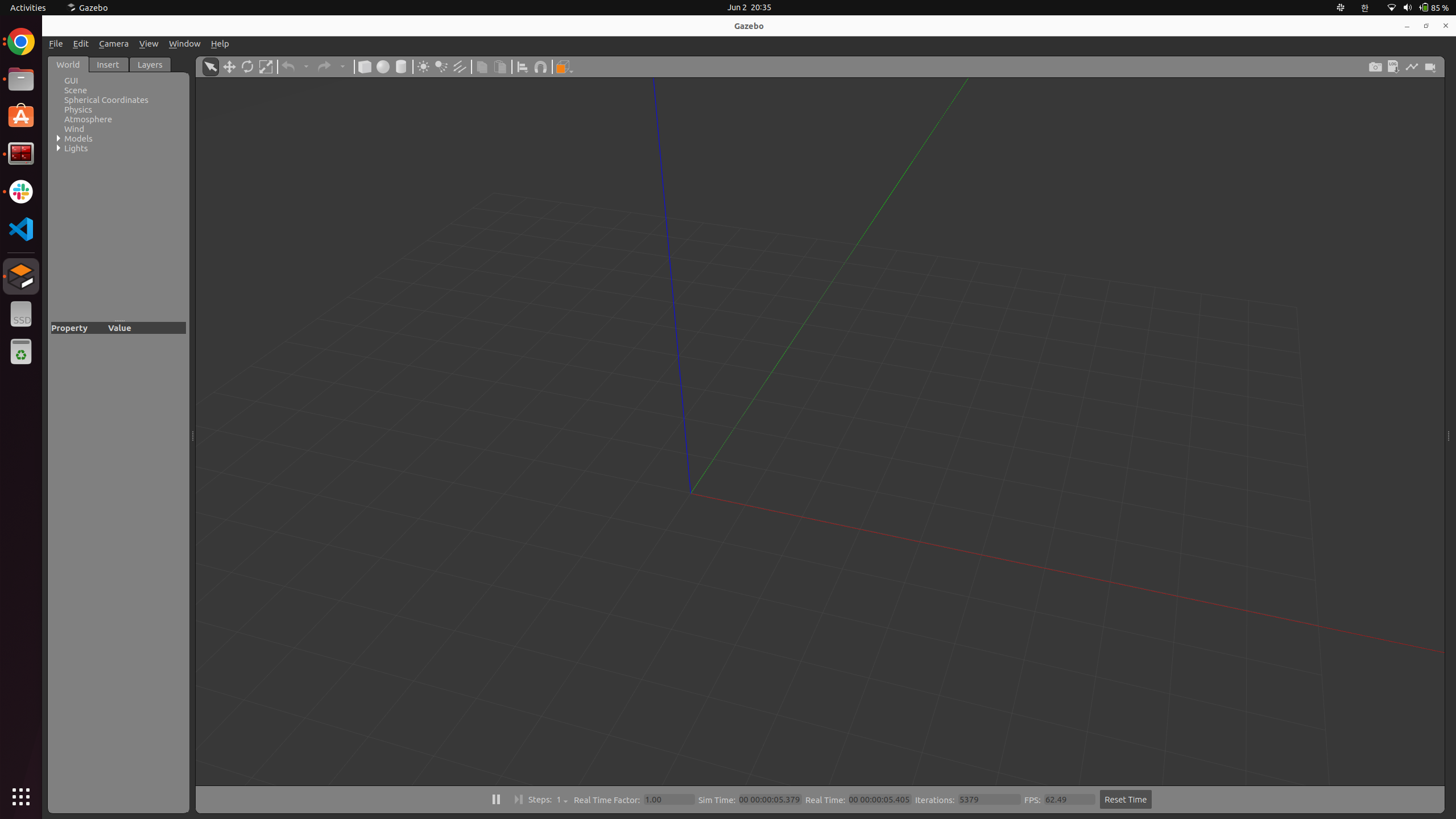Click the Reset Time button
This screenshot has width=1456, height=819.
pos(1125,799)
